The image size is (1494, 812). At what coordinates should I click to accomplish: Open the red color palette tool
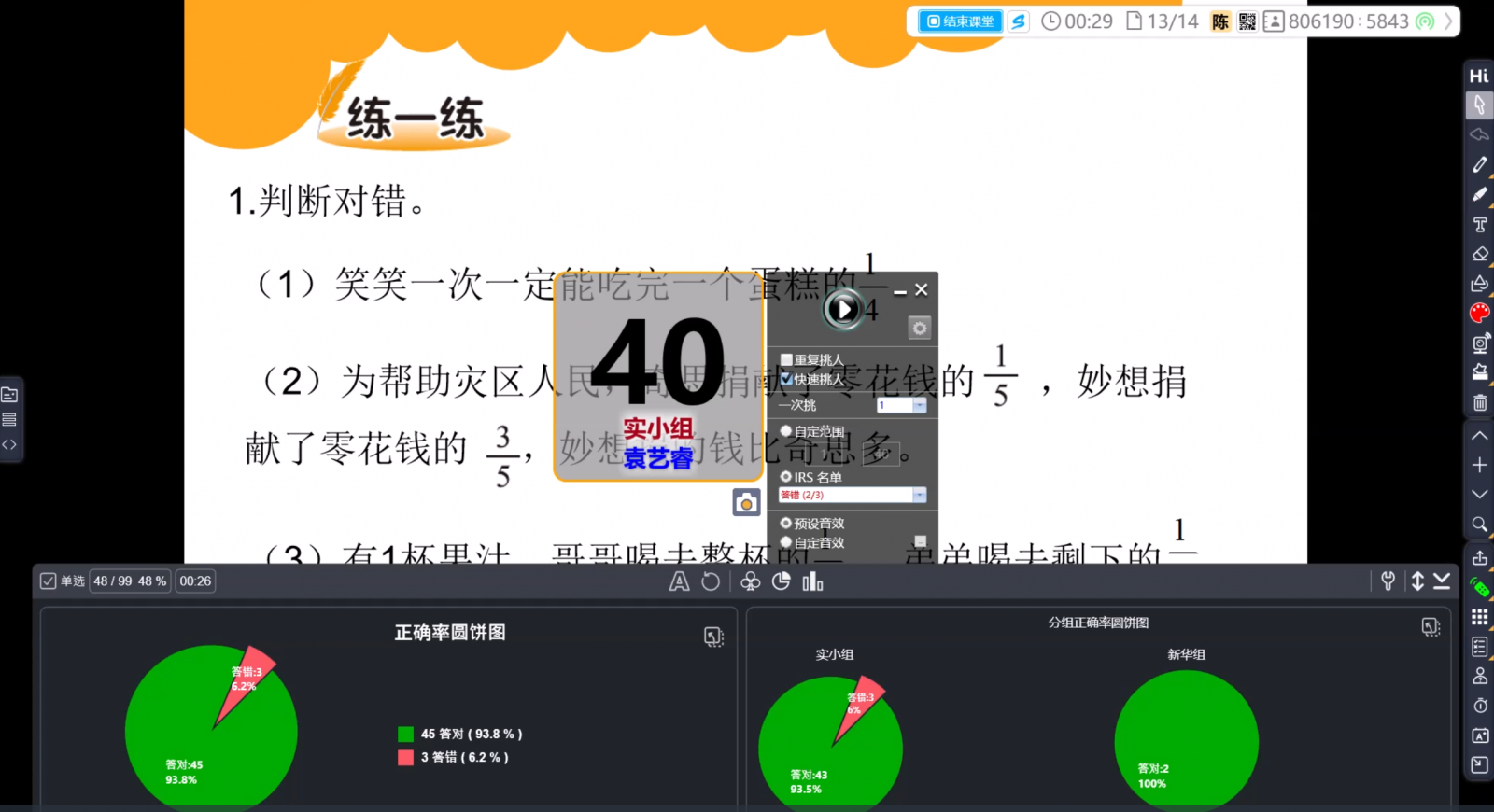1480,313
